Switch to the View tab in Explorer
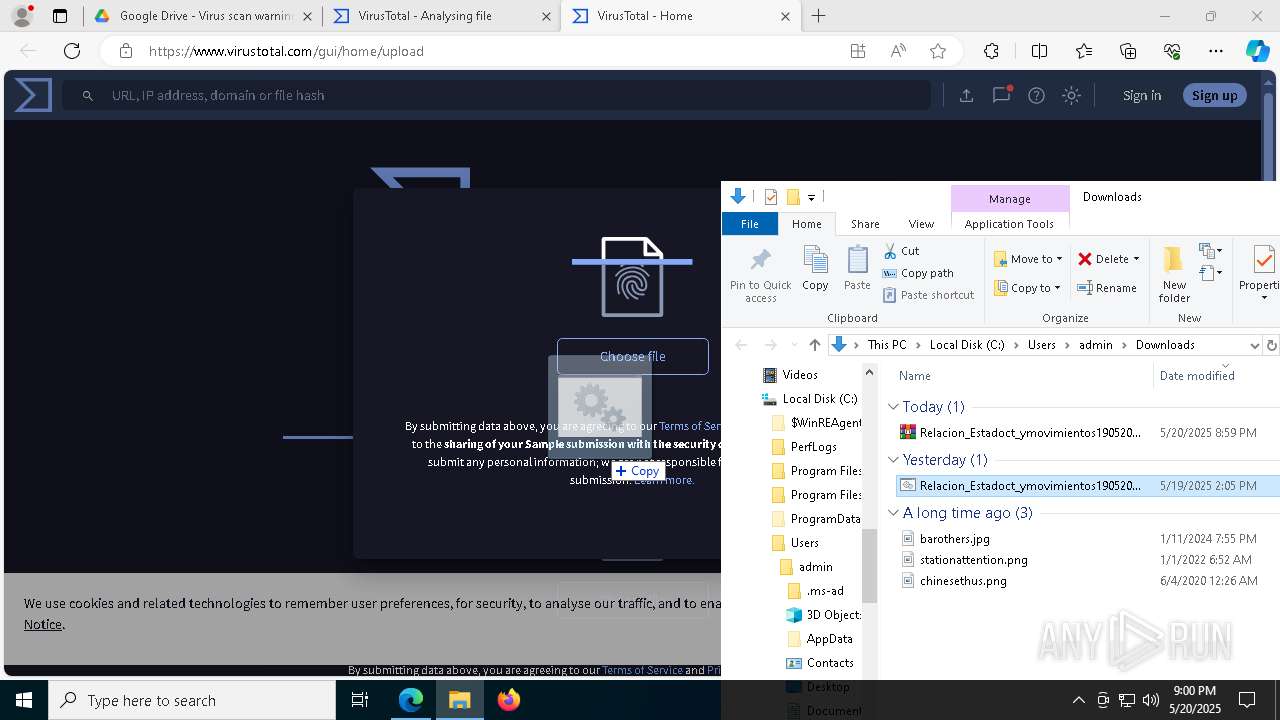Image resolution: width=1280 pixels, height=720 pixels. pyautogui.click(x=921, y=224)
